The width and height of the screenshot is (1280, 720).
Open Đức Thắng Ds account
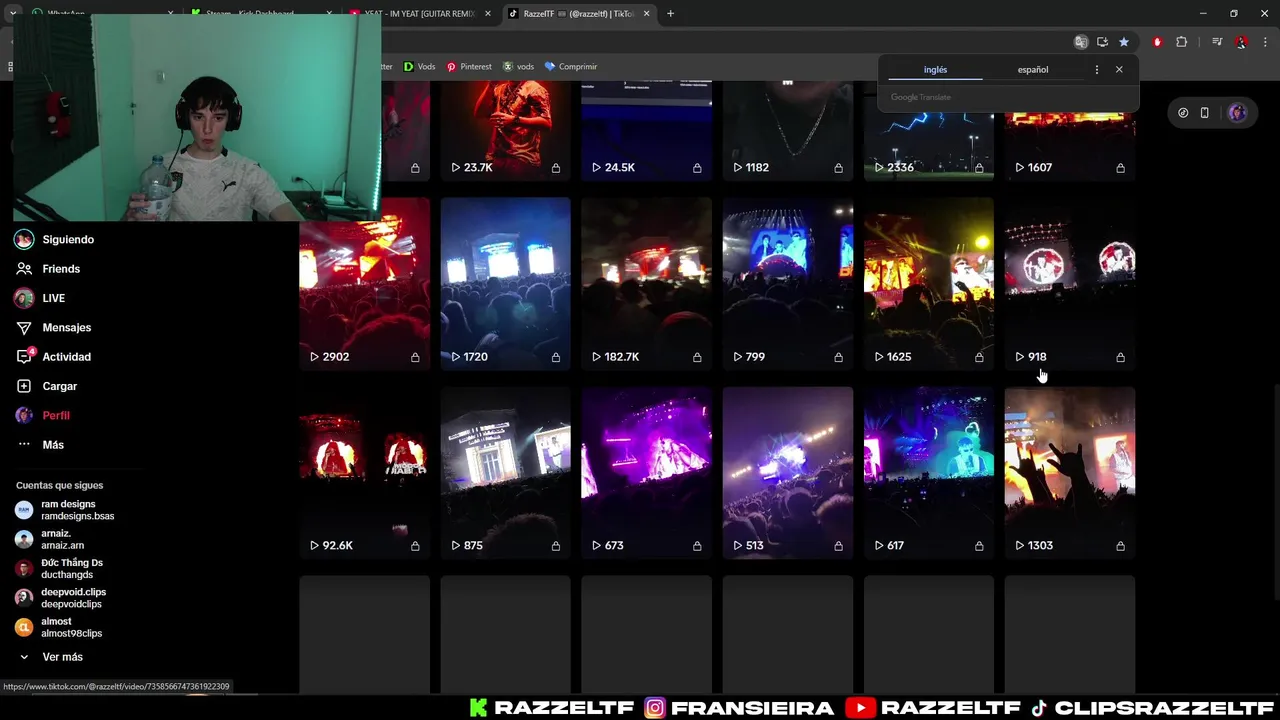59,569
